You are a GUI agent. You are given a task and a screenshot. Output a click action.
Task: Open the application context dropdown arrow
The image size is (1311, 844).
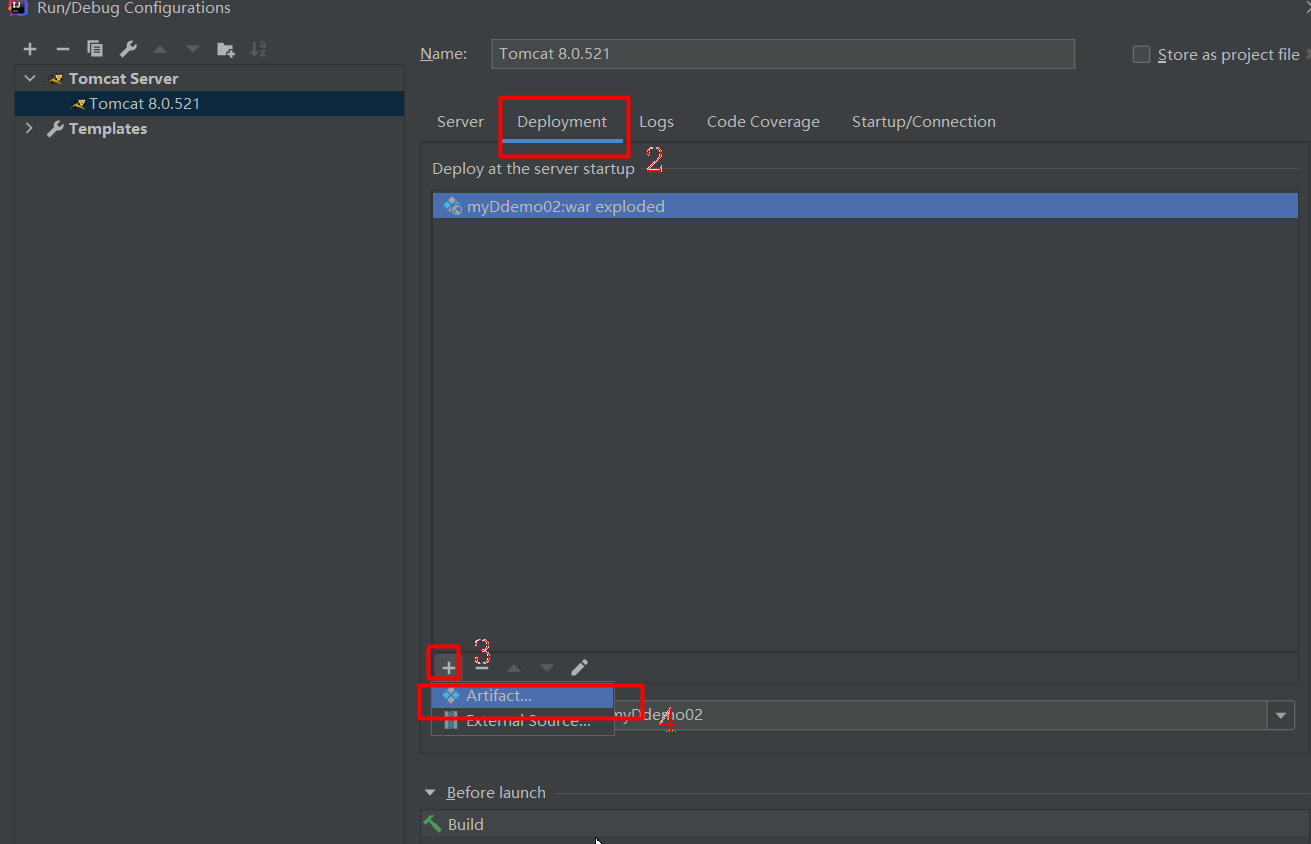point(1281,715)
